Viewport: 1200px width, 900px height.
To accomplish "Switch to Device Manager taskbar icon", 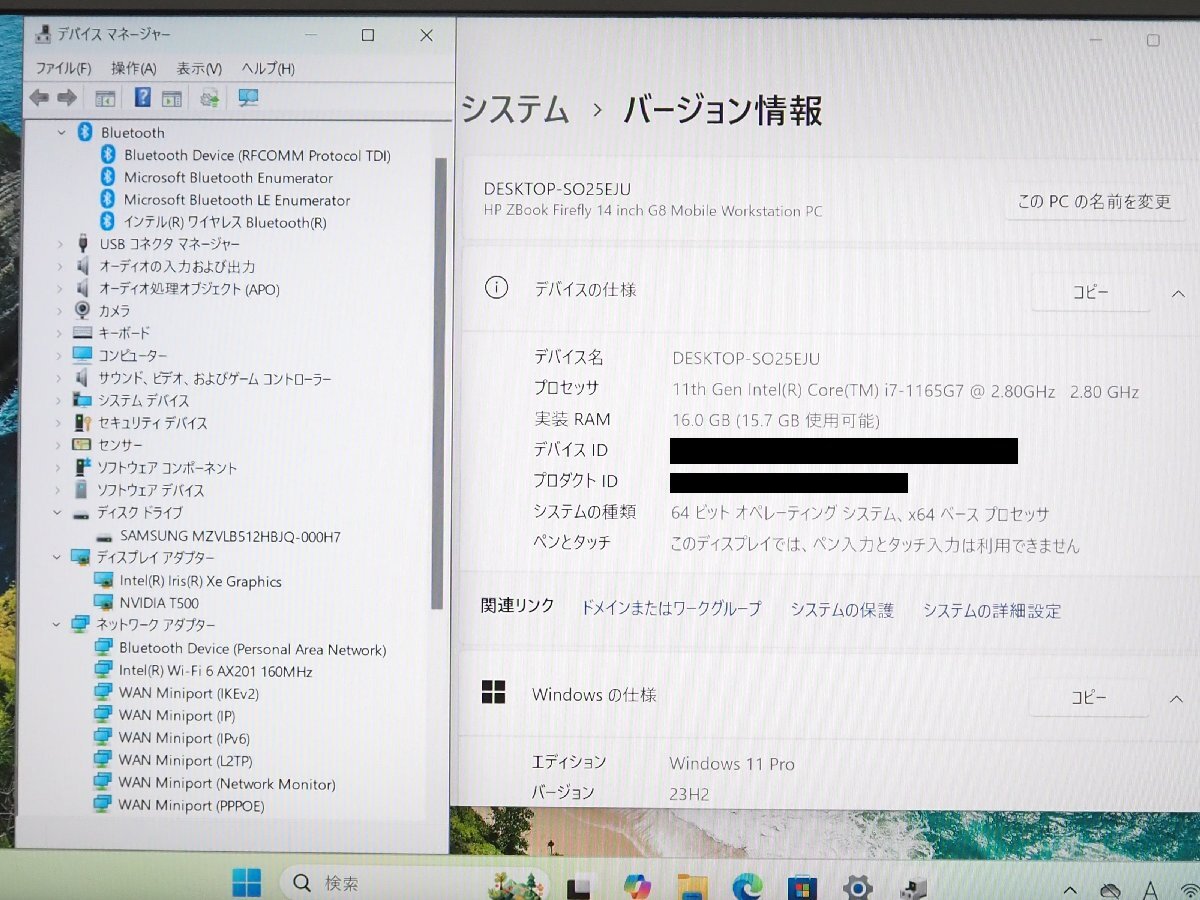I will pos(912,887).
